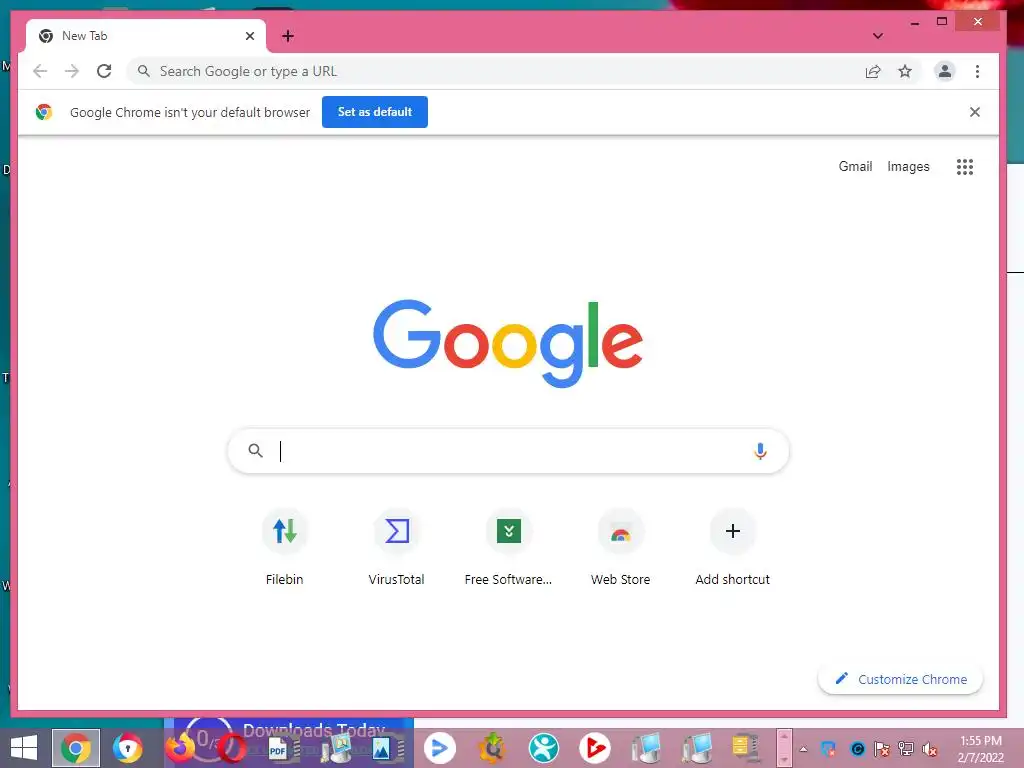Screen dimensions: 1024x768
Task: Select the New Tab tab
Action: point(146,36)
